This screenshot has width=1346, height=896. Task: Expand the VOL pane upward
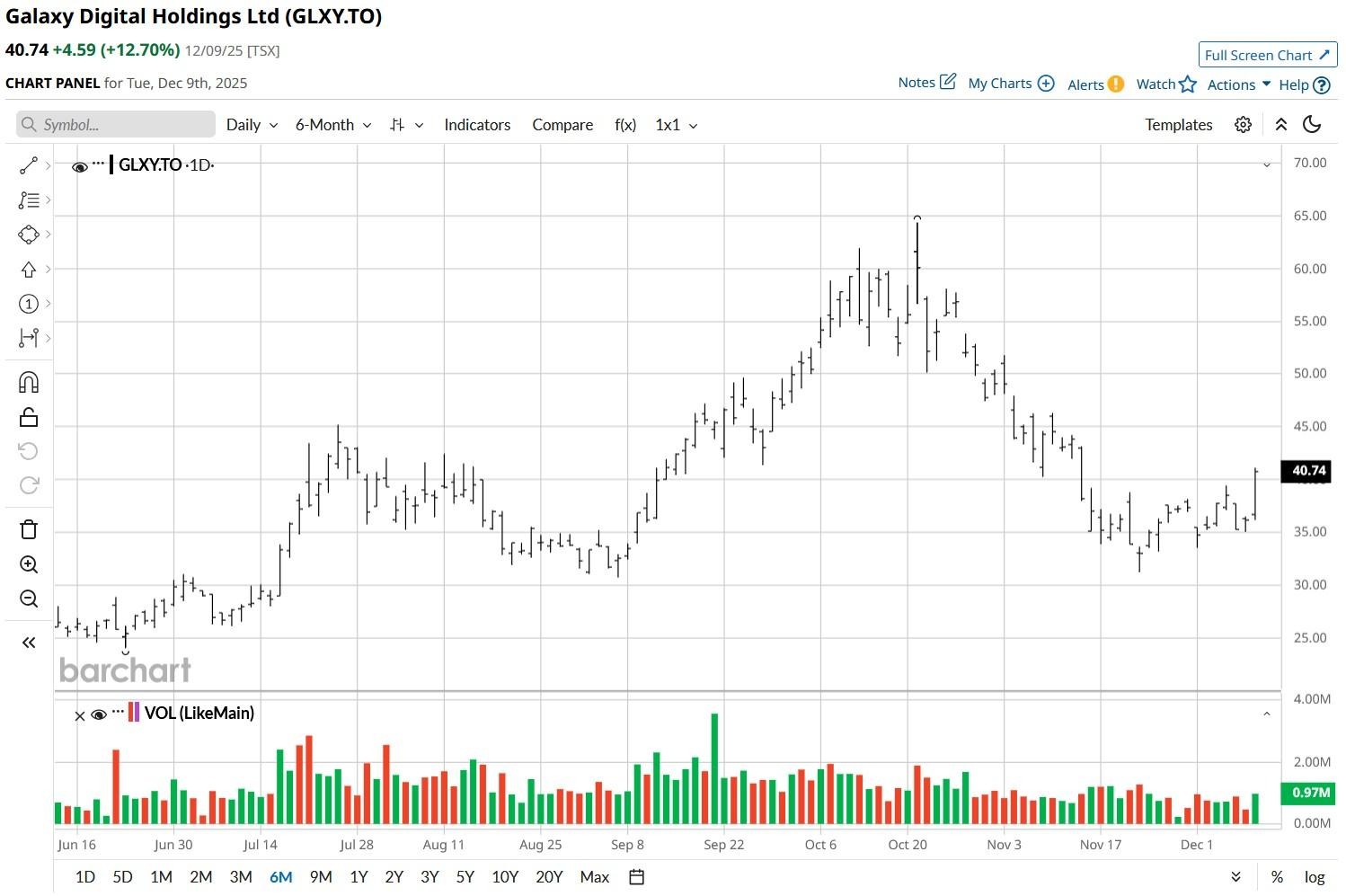[1267, 714]
